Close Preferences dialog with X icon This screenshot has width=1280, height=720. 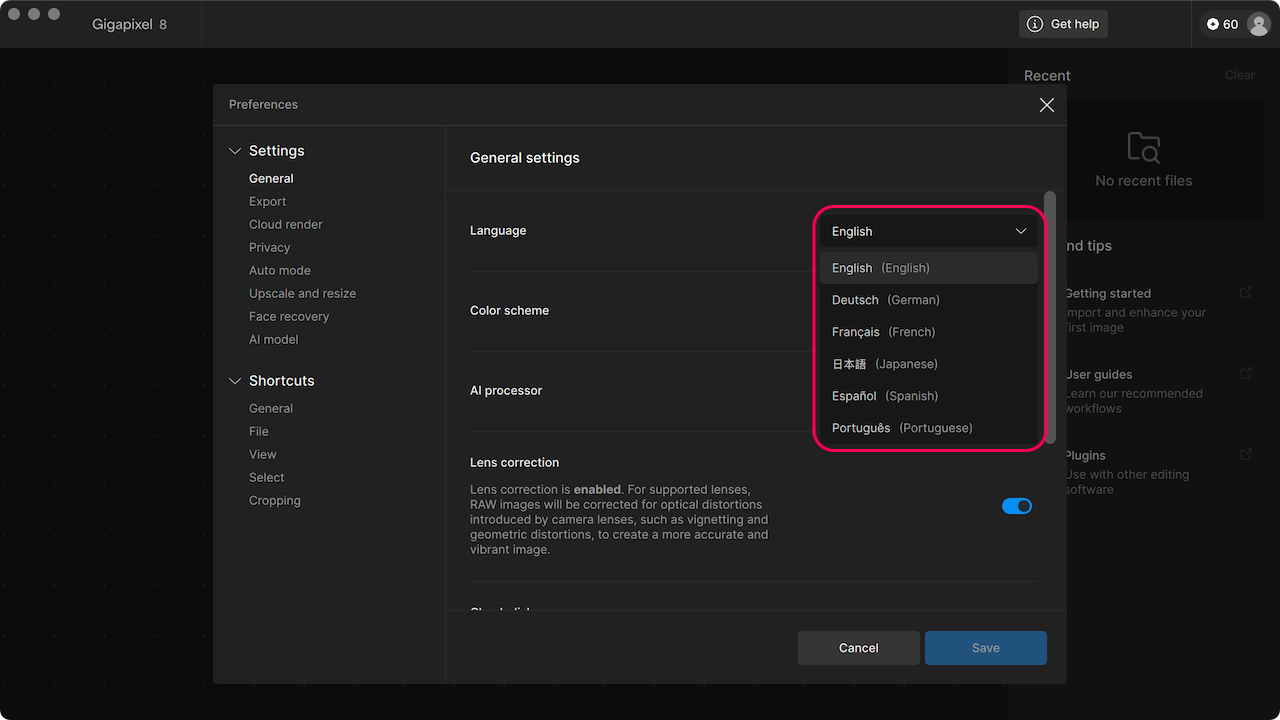(x=1047, y=105)
